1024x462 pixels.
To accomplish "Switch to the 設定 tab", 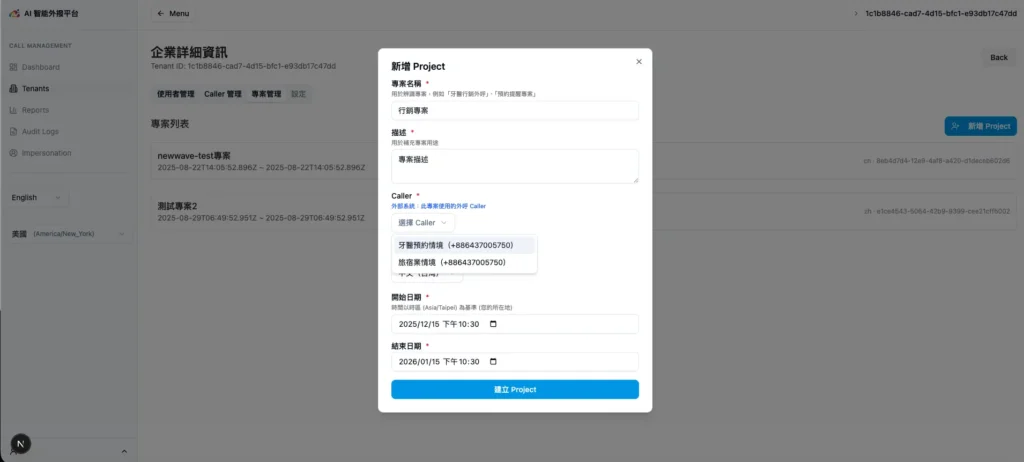I will coord(298,94).
